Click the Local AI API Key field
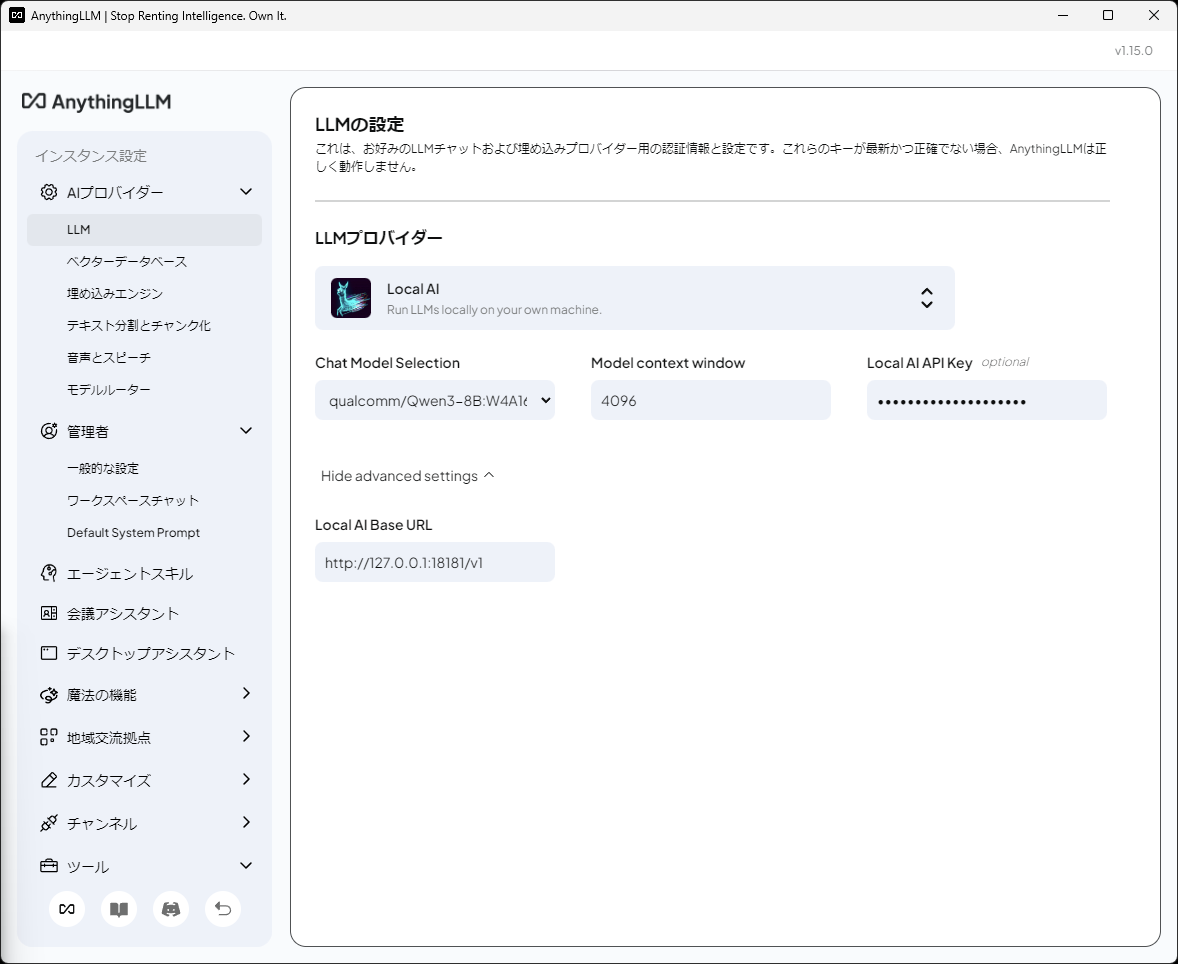Viewport: 1178px width, 964px height. [x=986, y=400]
